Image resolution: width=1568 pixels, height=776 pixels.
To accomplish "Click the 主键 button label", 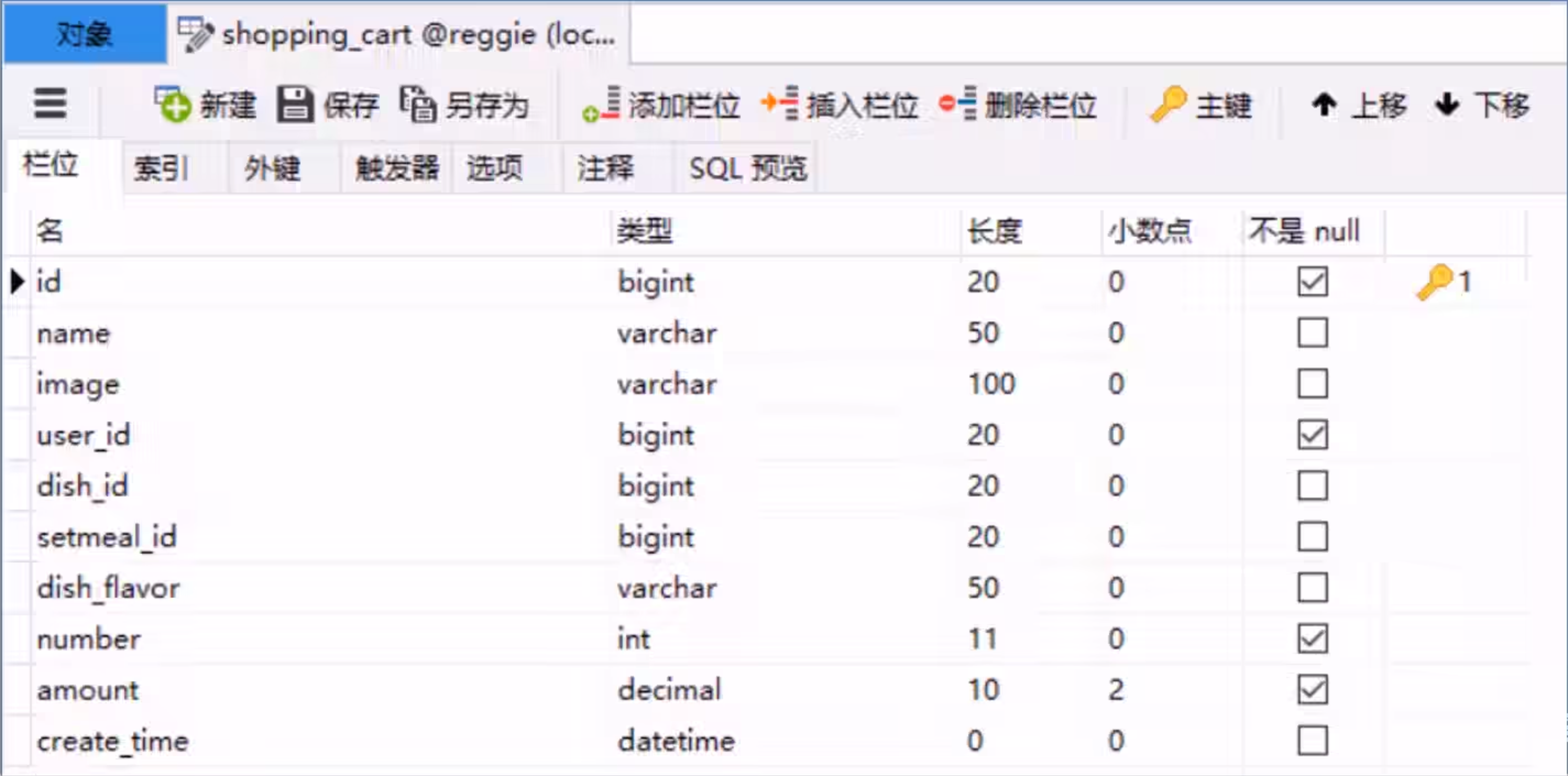I will pos(1224,105).
